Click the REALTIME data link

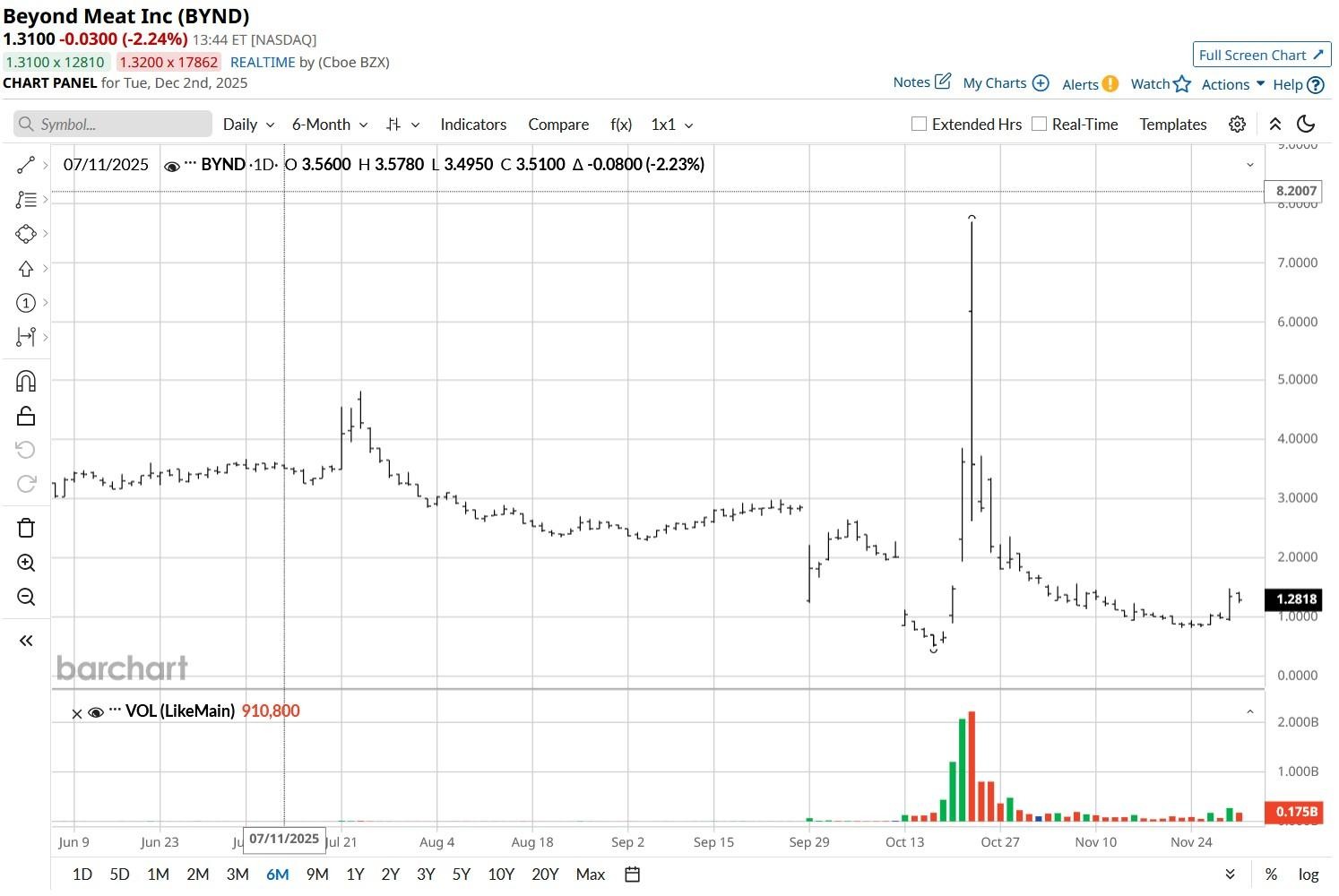click(x=263, y=63)
